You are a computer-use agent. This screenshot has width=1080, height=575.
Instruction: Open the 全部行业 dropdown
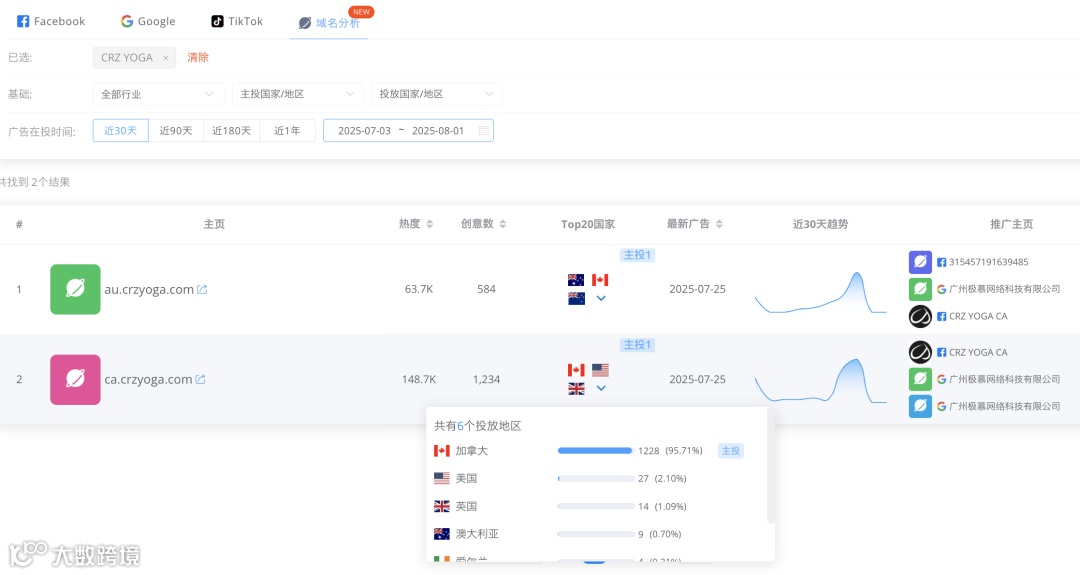(158, 94)
